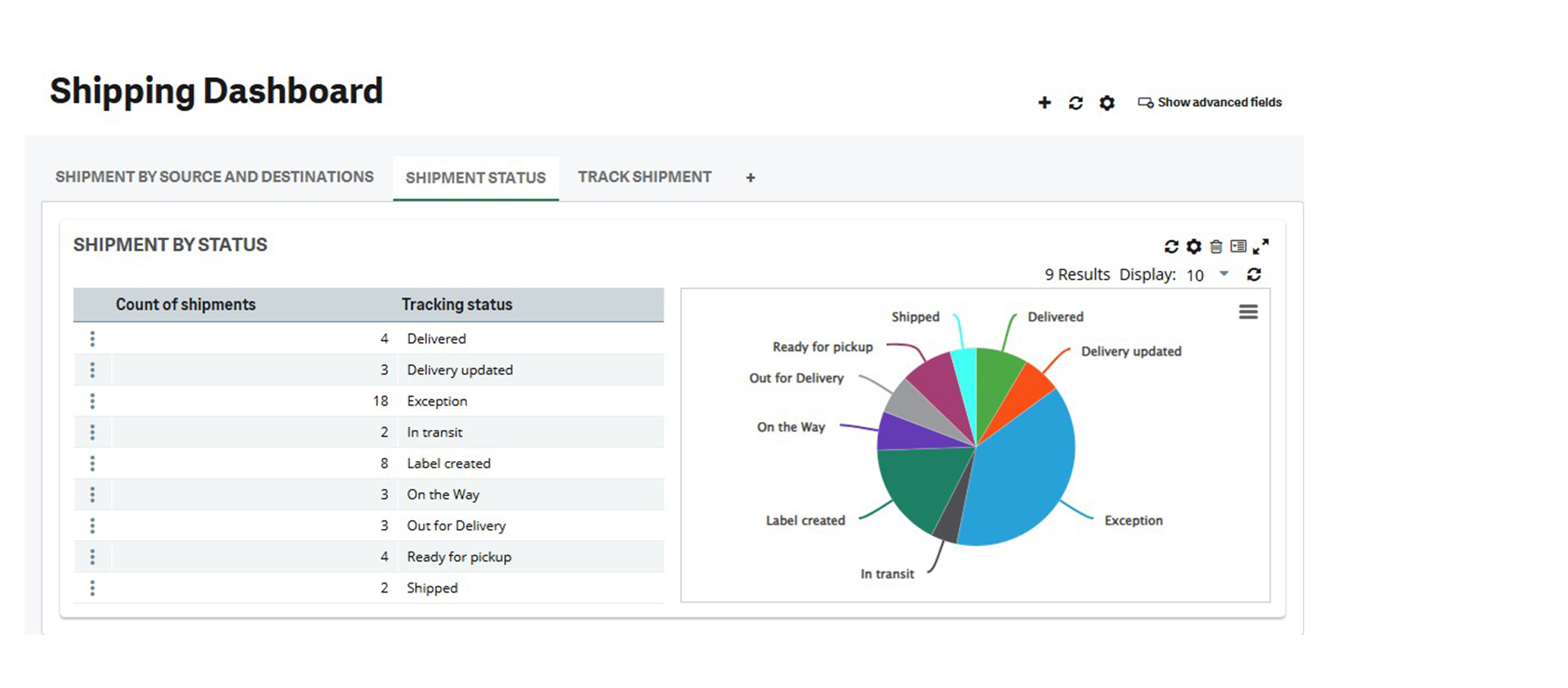Open Shipment by Status widget settings gear
Viewport: 1568px width, 688px height.
1193,246
